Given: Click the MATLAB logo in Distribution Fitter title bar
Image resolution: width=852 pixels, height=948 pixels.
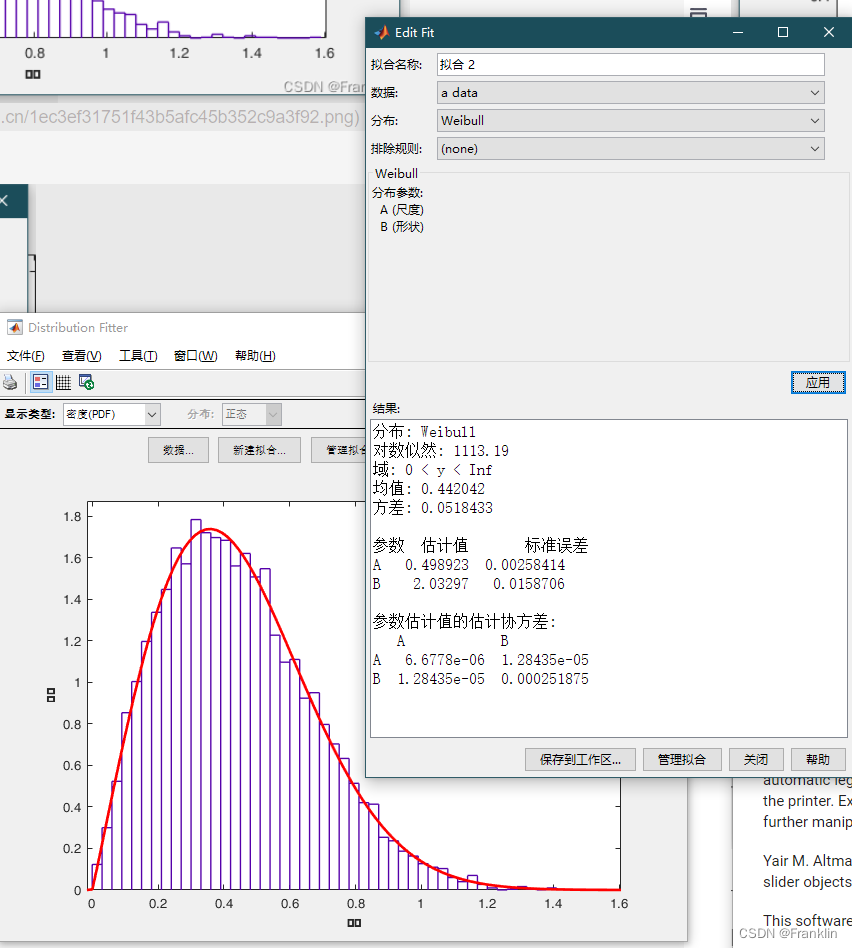Looking at the screenshot, I should (15, 328).
